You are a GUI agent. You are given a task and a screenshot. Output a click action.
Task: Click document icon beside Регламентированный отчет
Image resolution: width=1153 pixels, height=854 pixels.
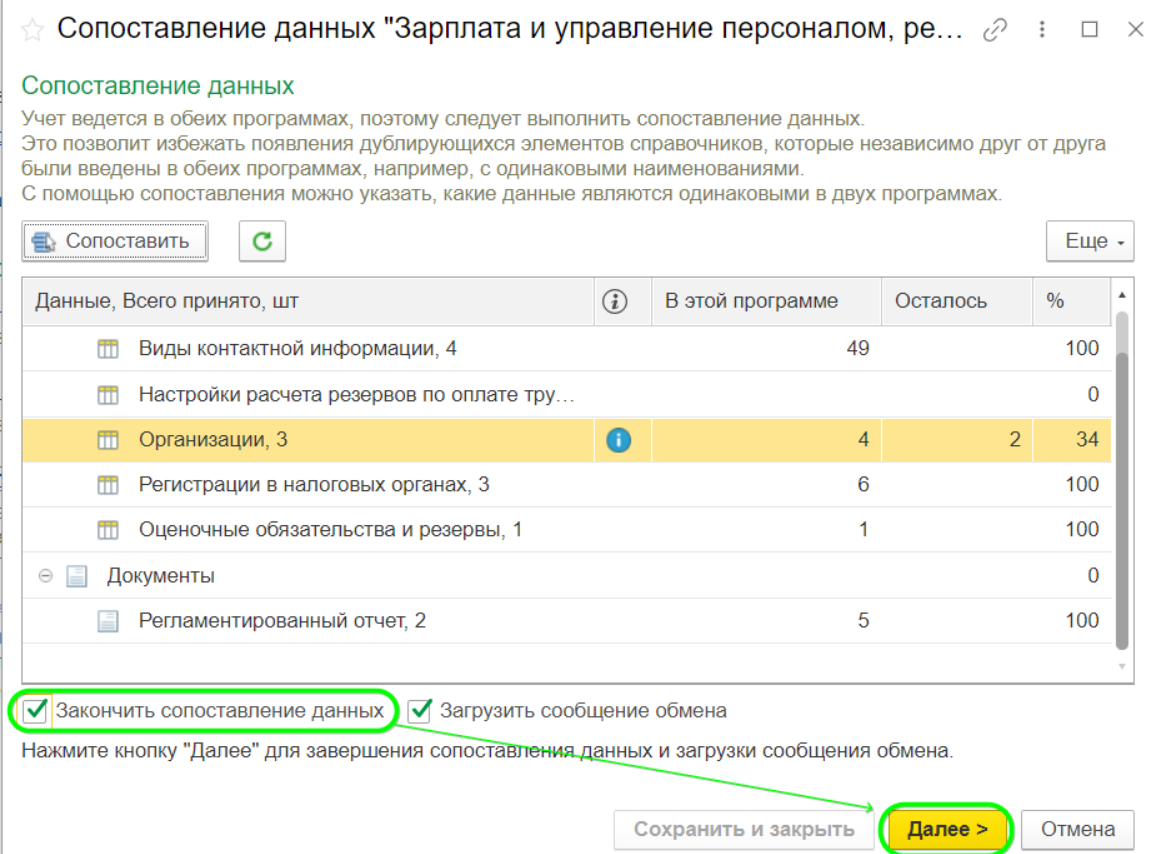[x=108, y=621]
